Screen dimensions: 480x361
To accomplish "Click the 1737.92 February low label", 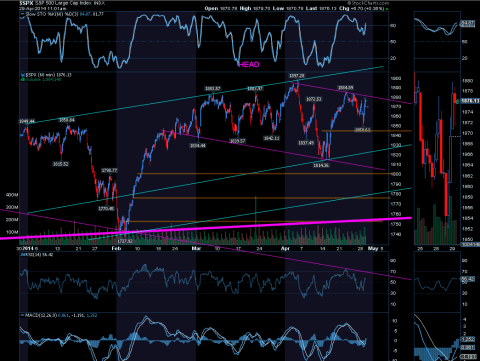I will (x=125, y=241).
